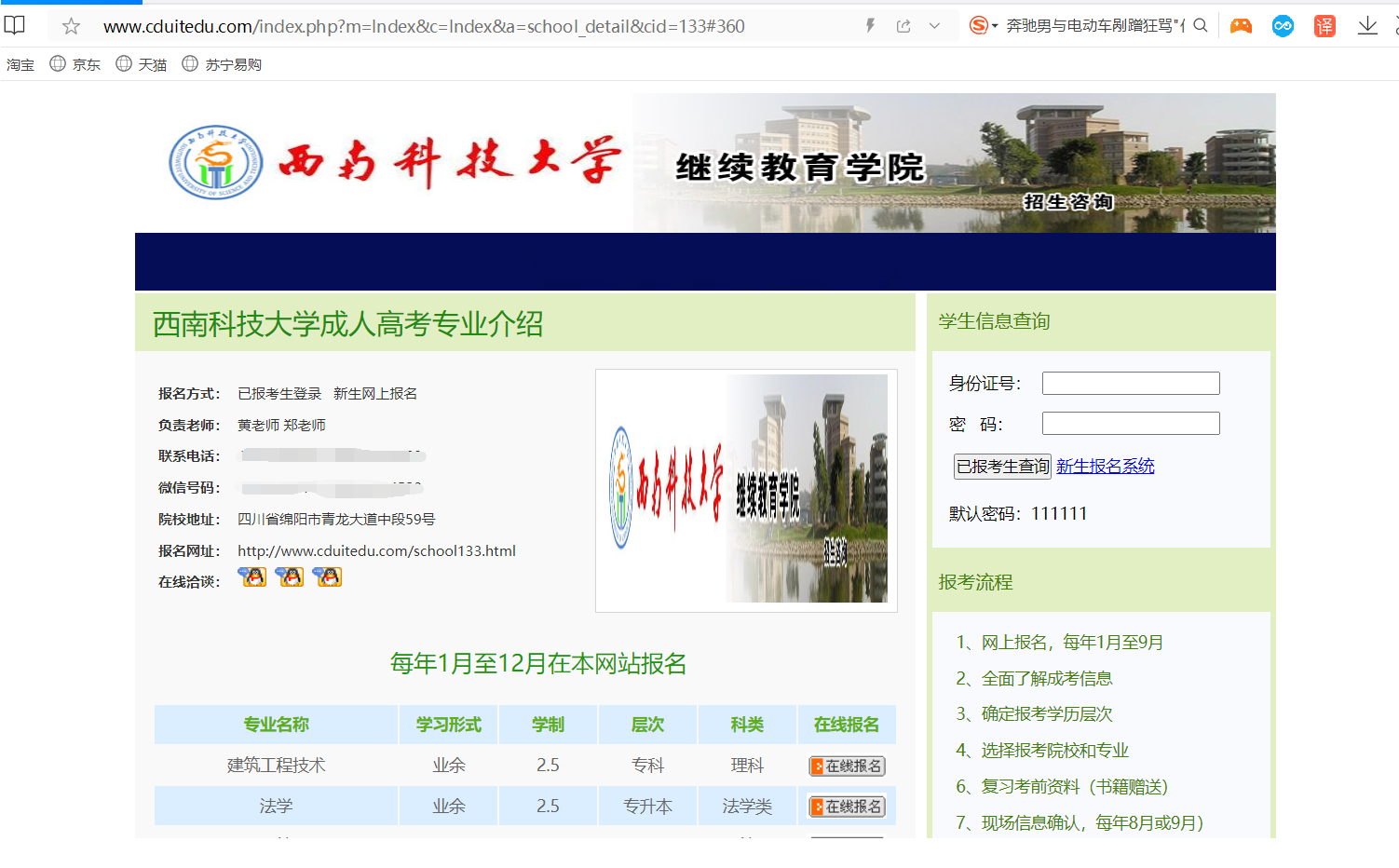Click the translate extension icon
The height and width of the screenshot is (868, 1399).
pos(1324,26)
